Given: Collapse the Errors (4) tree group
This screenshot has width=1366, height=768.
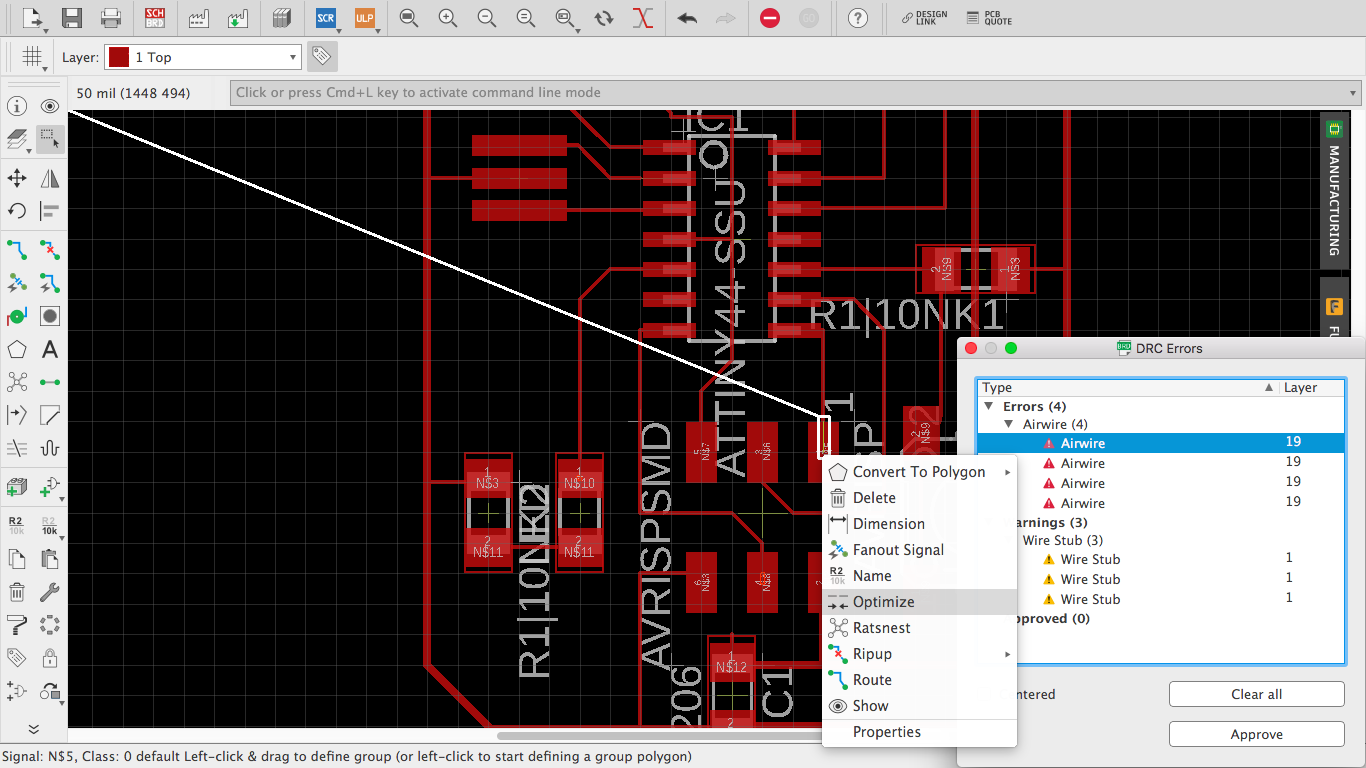Looking at the screenshot, I should (x=989, y=407).
